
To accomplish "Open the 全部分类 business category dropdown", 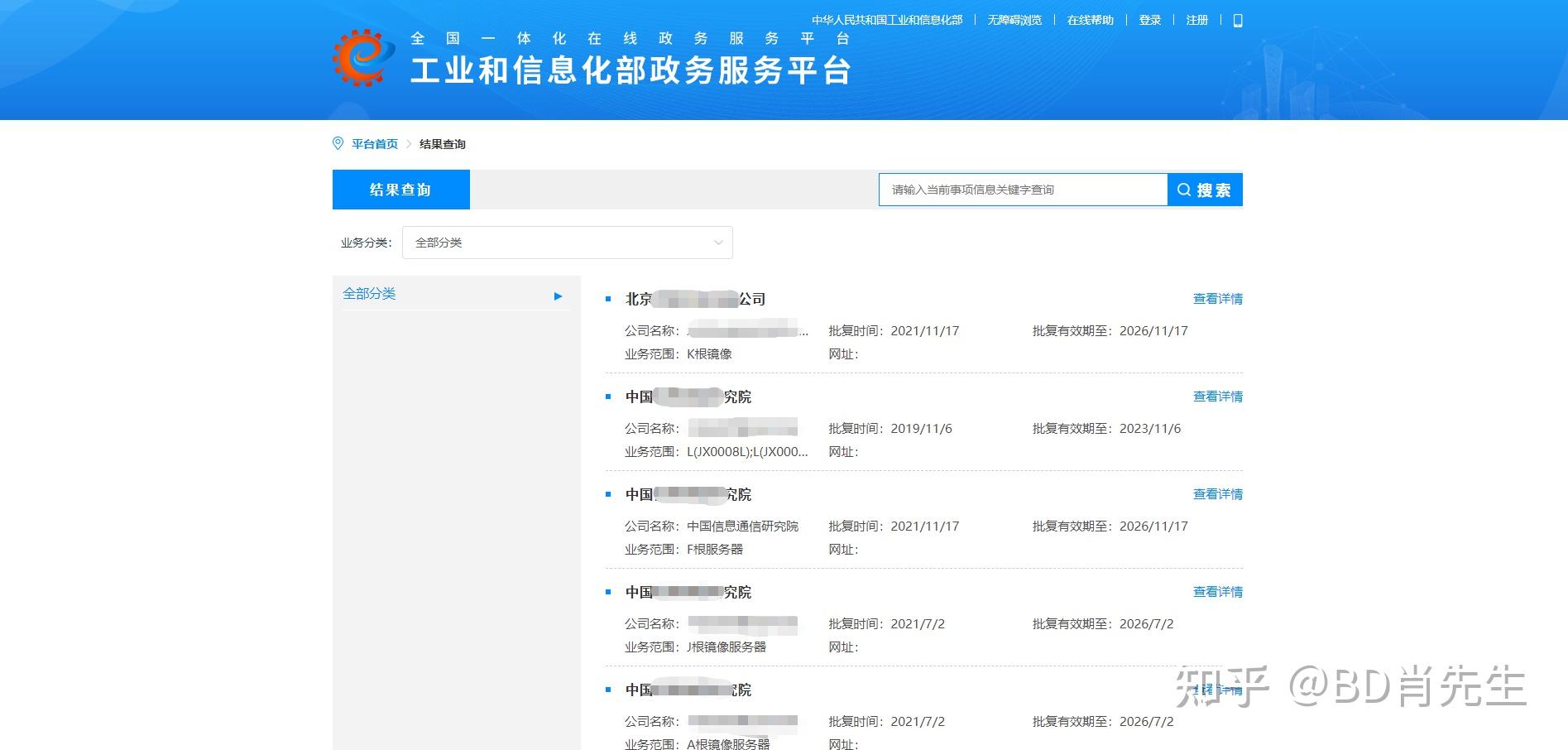I will click(x=567, y=242).
